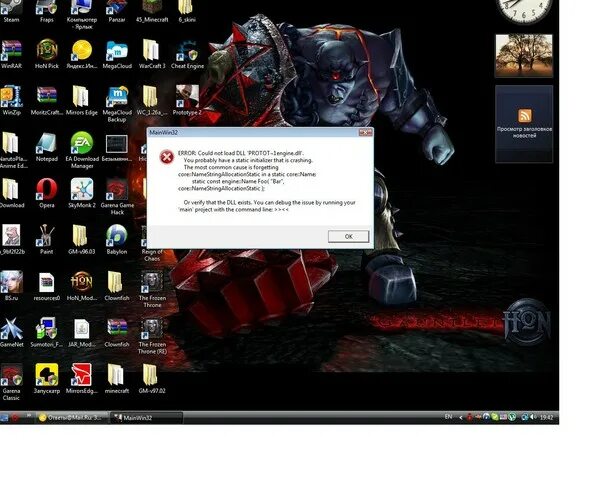The image size is (600, 480).
Task: Launch the Prototype 2 shortcut
Action: (x=187, y=101)
